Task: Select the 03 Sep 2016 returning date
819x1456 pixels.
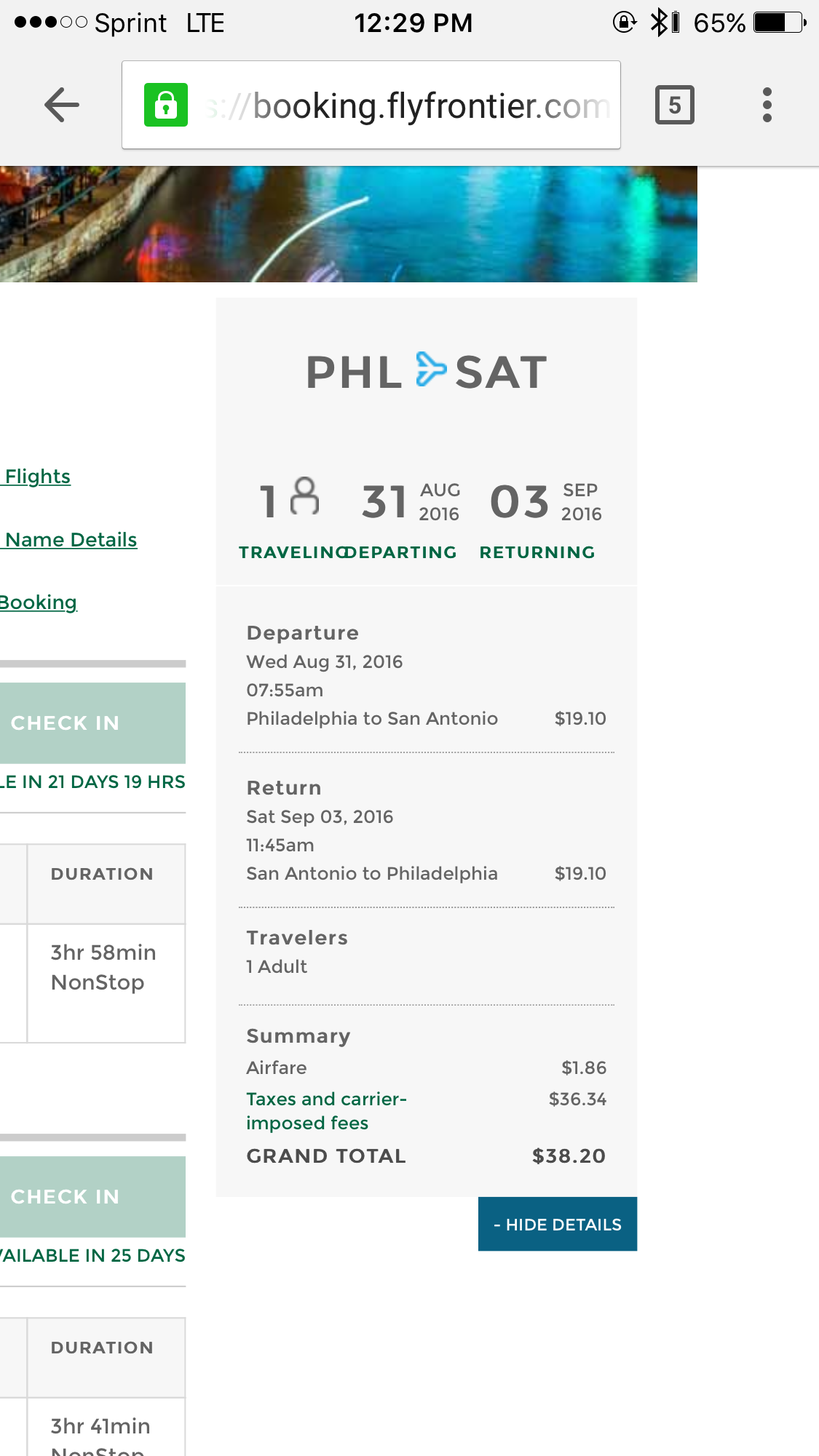Action: click(546, 501)
